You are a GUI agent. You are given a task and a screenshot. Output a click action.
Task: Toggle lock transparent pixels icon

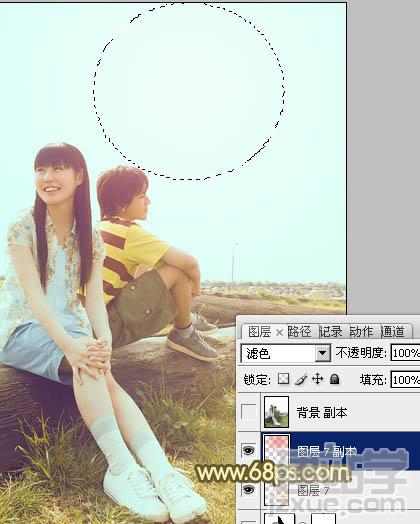[283, 379]
